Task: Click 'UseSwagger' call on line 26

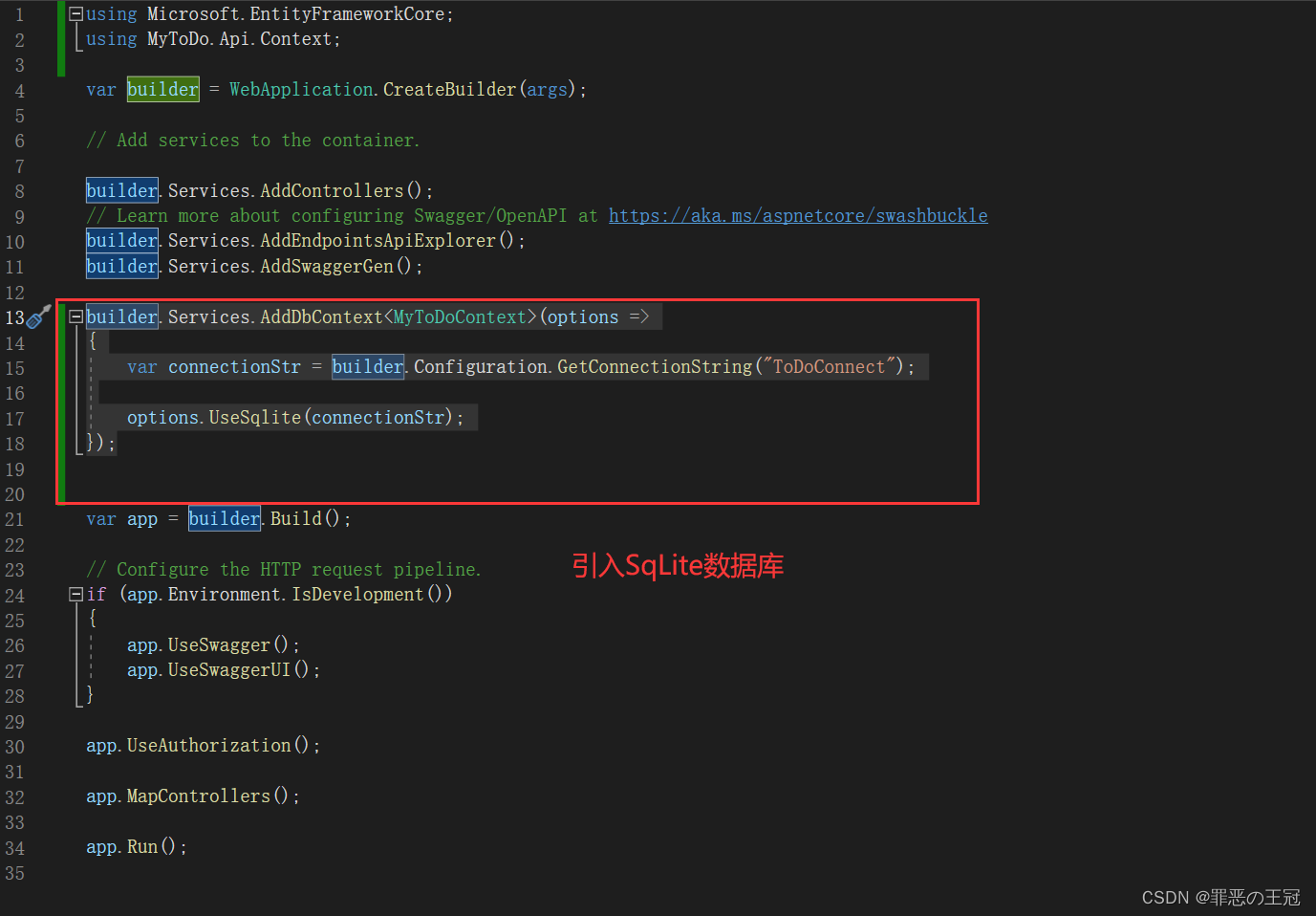Action: click(x=219, y=644)
